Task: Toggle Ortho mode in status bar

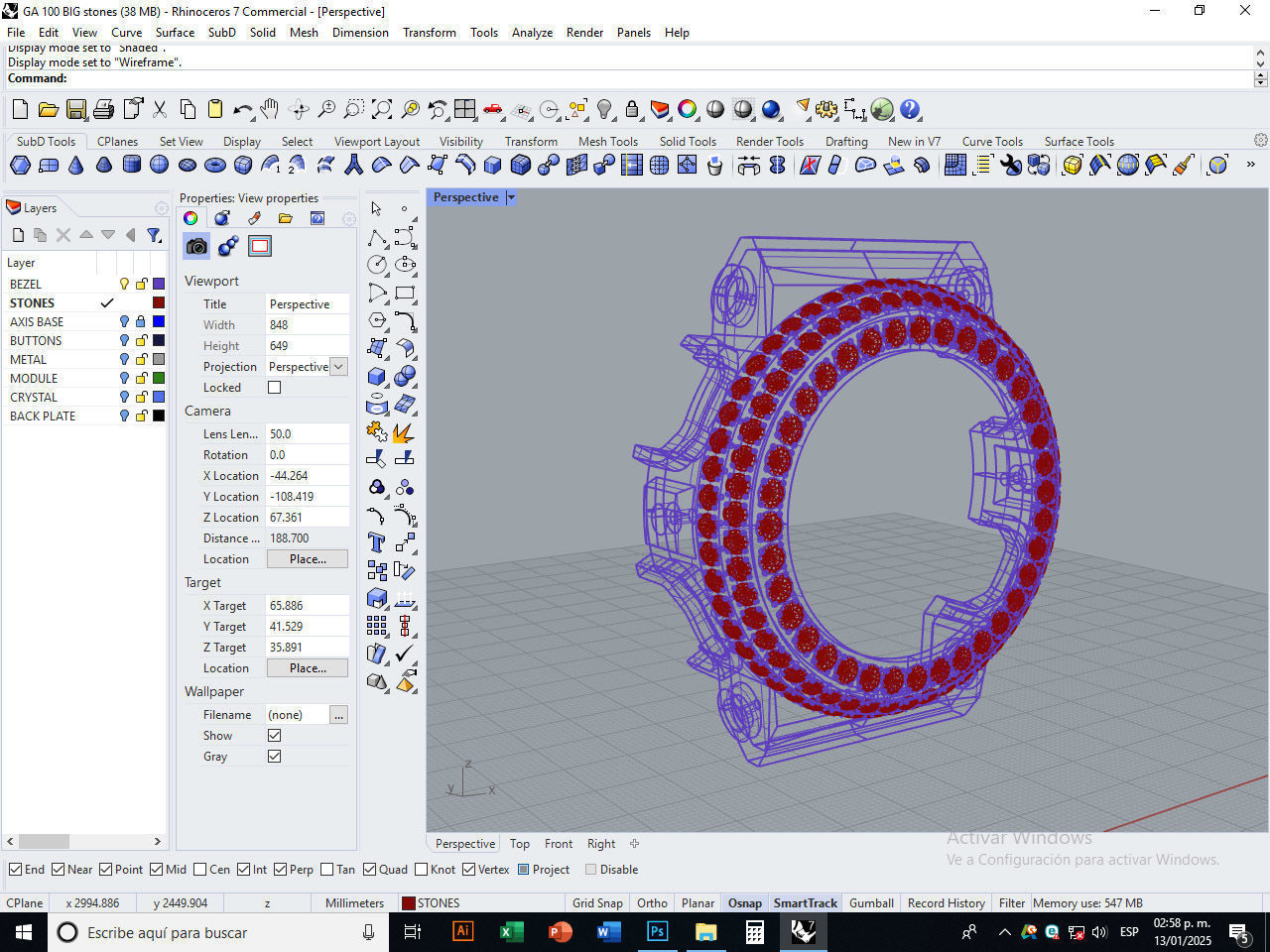Action: 652,903
